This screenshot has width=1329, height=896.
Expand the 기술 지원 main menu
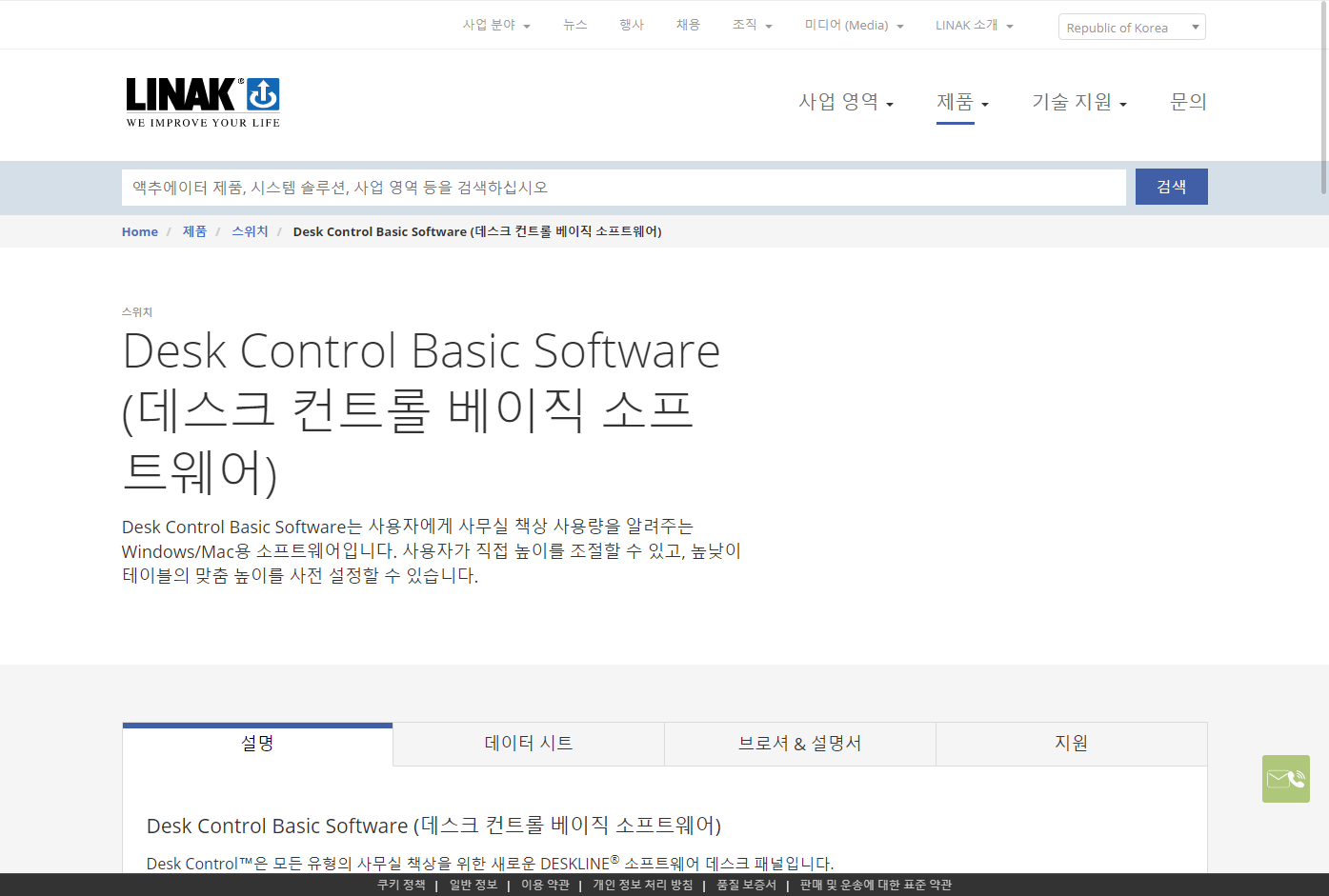click(1079, 102)
